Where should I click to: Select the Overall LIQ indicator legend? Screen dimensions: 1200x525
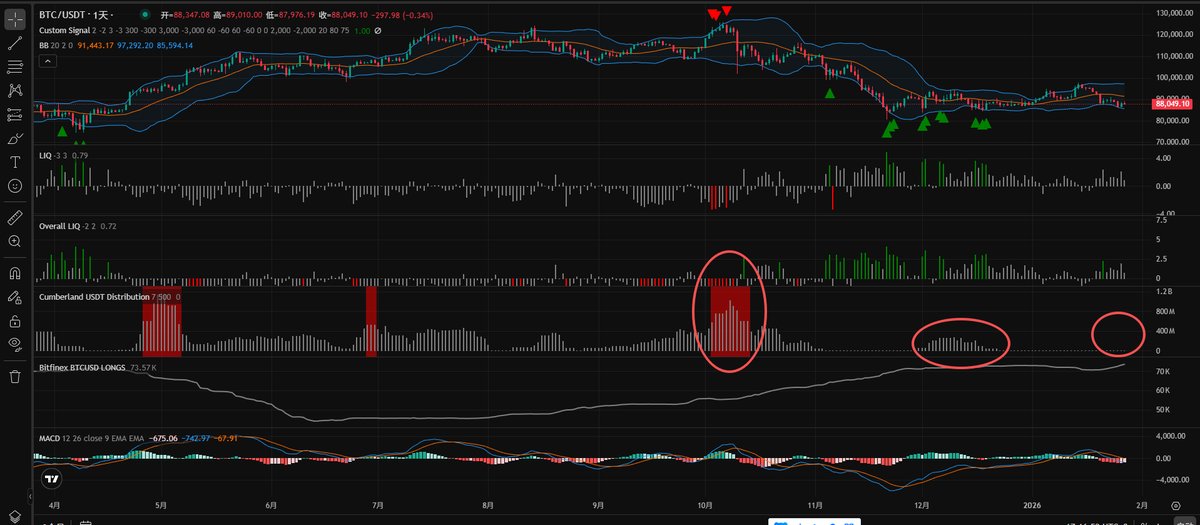[x=59, y=226]
